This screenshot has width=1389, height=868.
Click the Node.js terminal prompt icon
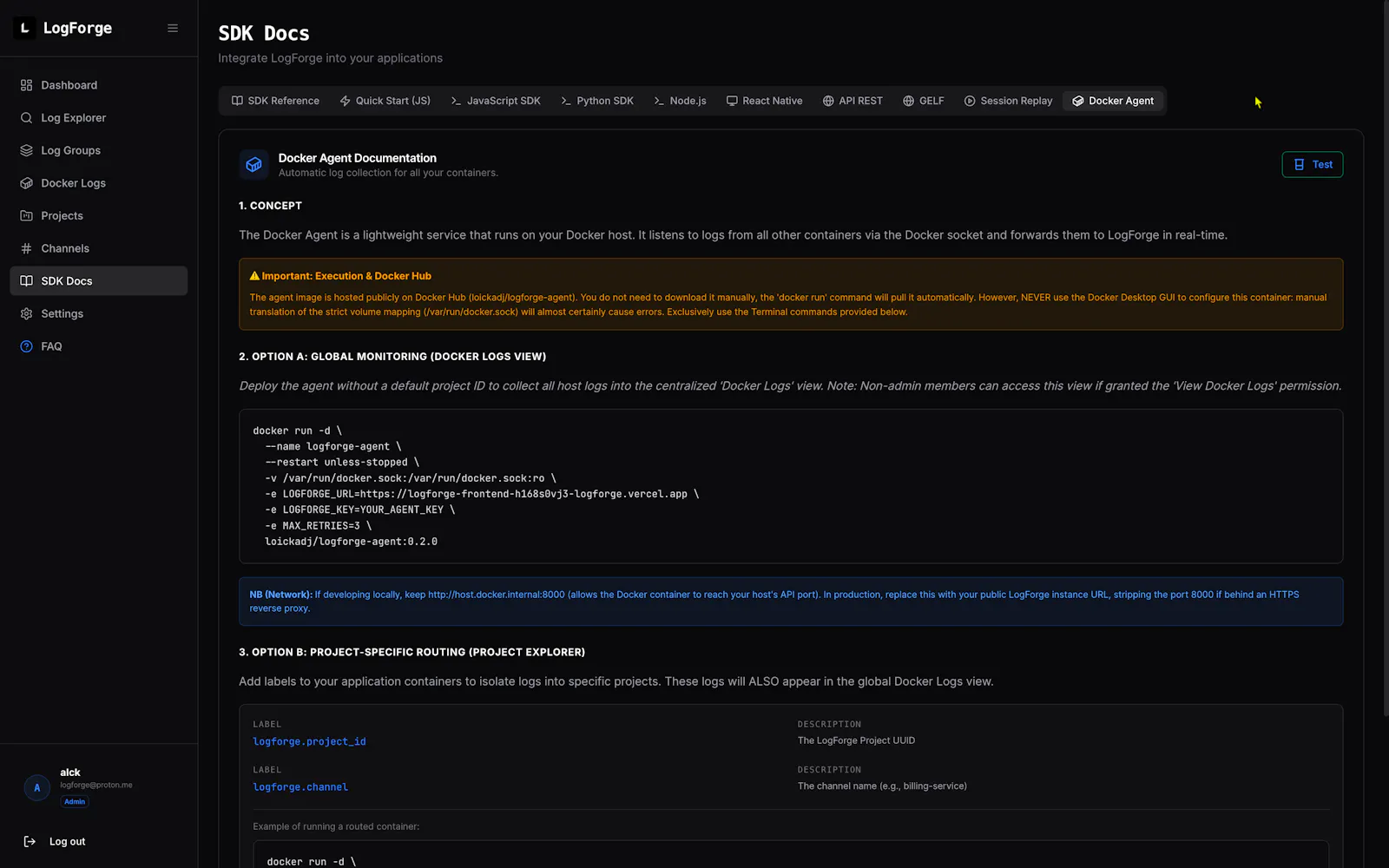(659, 101)
